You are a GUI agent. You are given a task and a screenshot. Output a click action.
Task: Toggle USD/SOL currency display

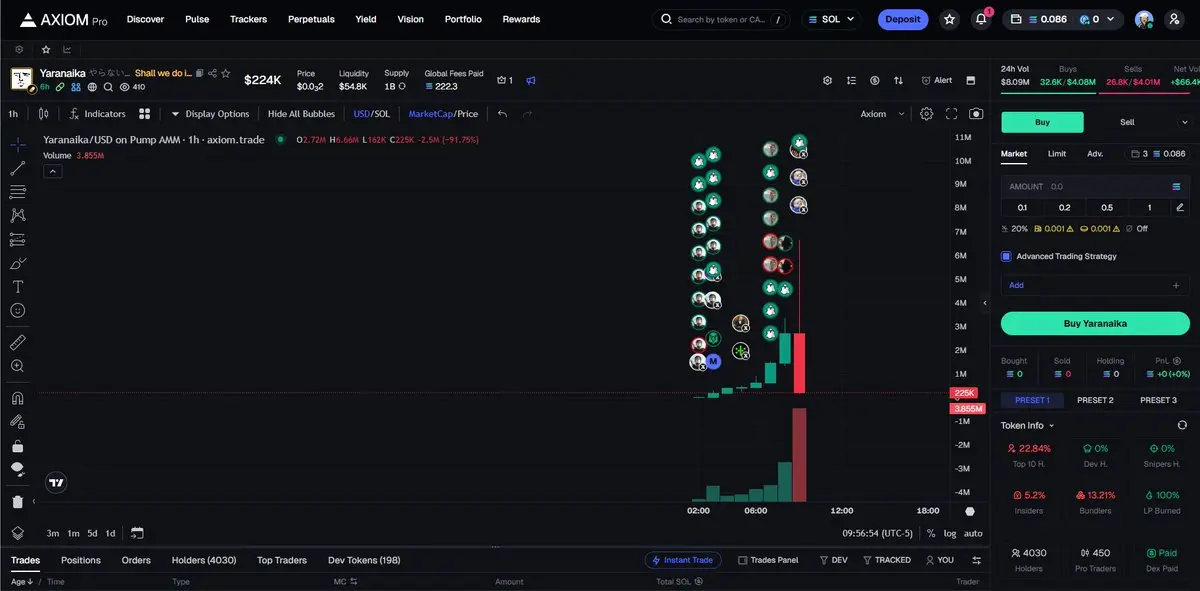tap(371, 114)
